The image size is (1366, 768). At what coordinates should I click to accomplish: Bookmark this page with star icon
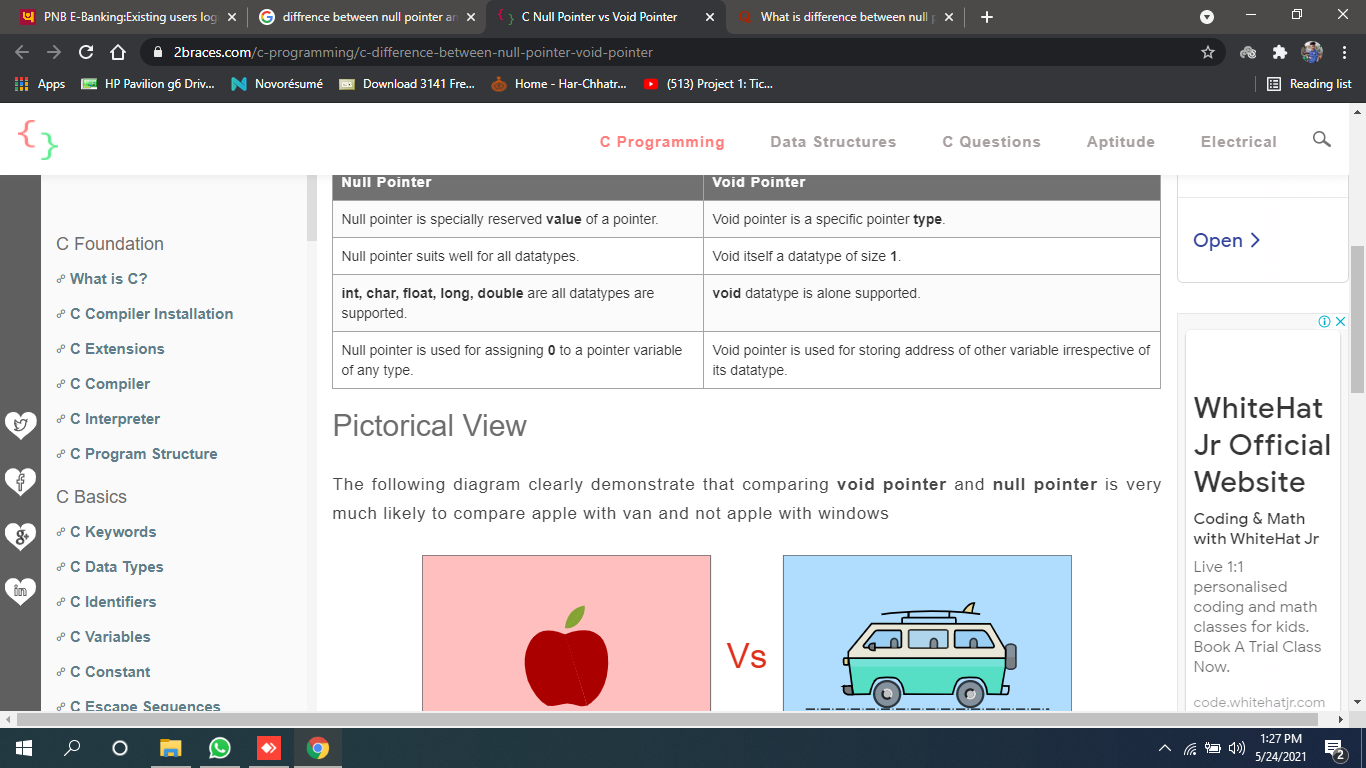(1207, 52)
